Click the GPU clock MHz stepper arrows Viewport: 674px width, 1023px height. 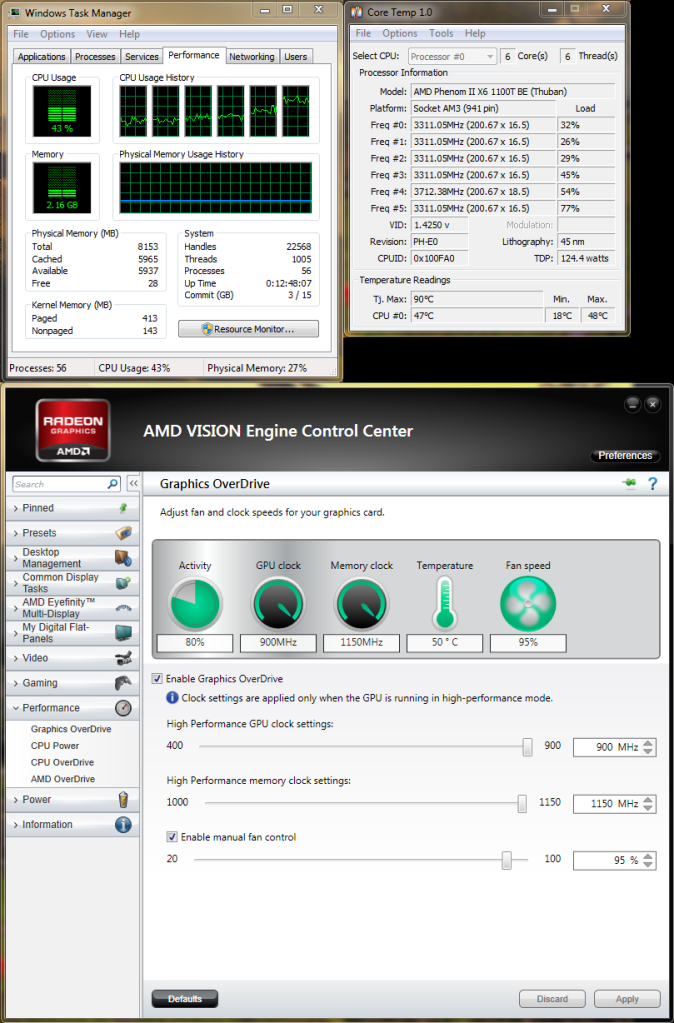(647, 747)
